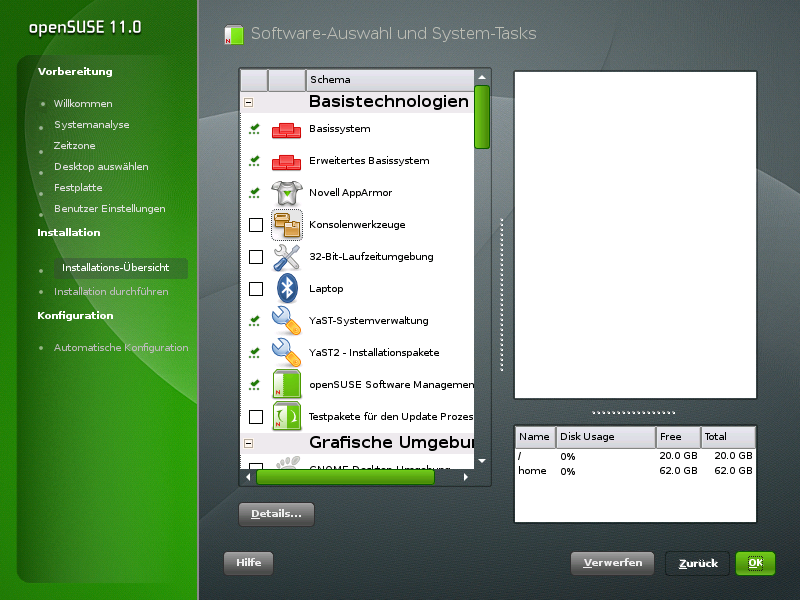This screenshot has height=600, width=800.
Task: Click the software package icon beside the title
Action: [x=234, y=34]
